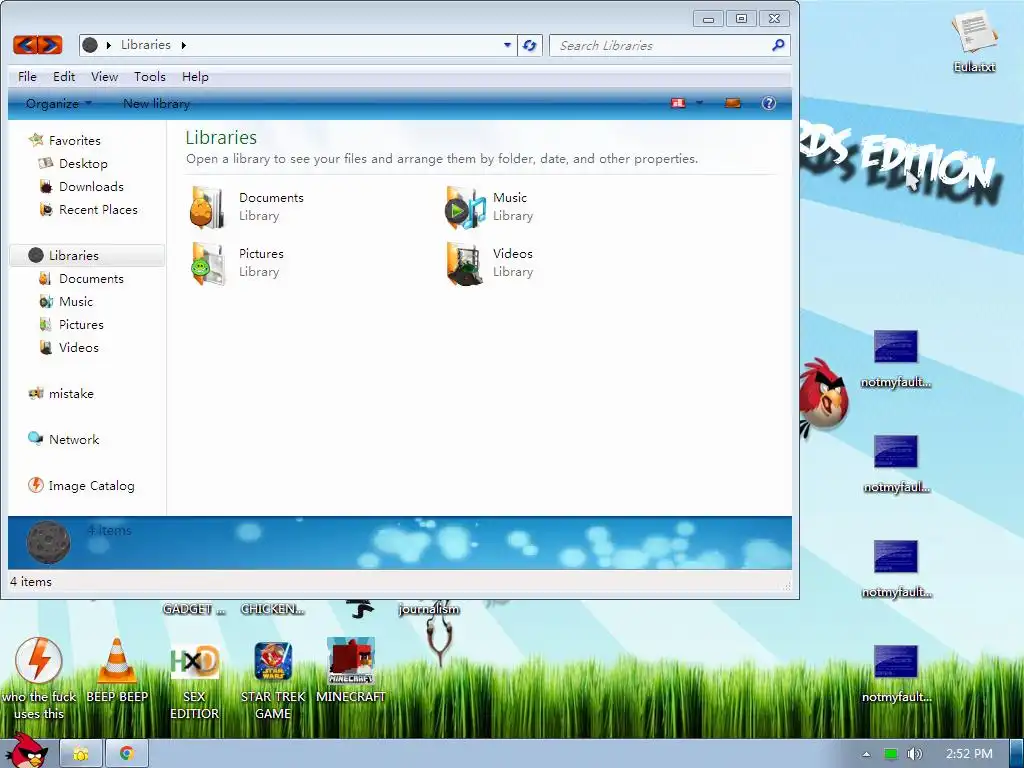Click the Eula.txt desktop file
This screenshot has height=768, width=1024.
click(974, 42)
